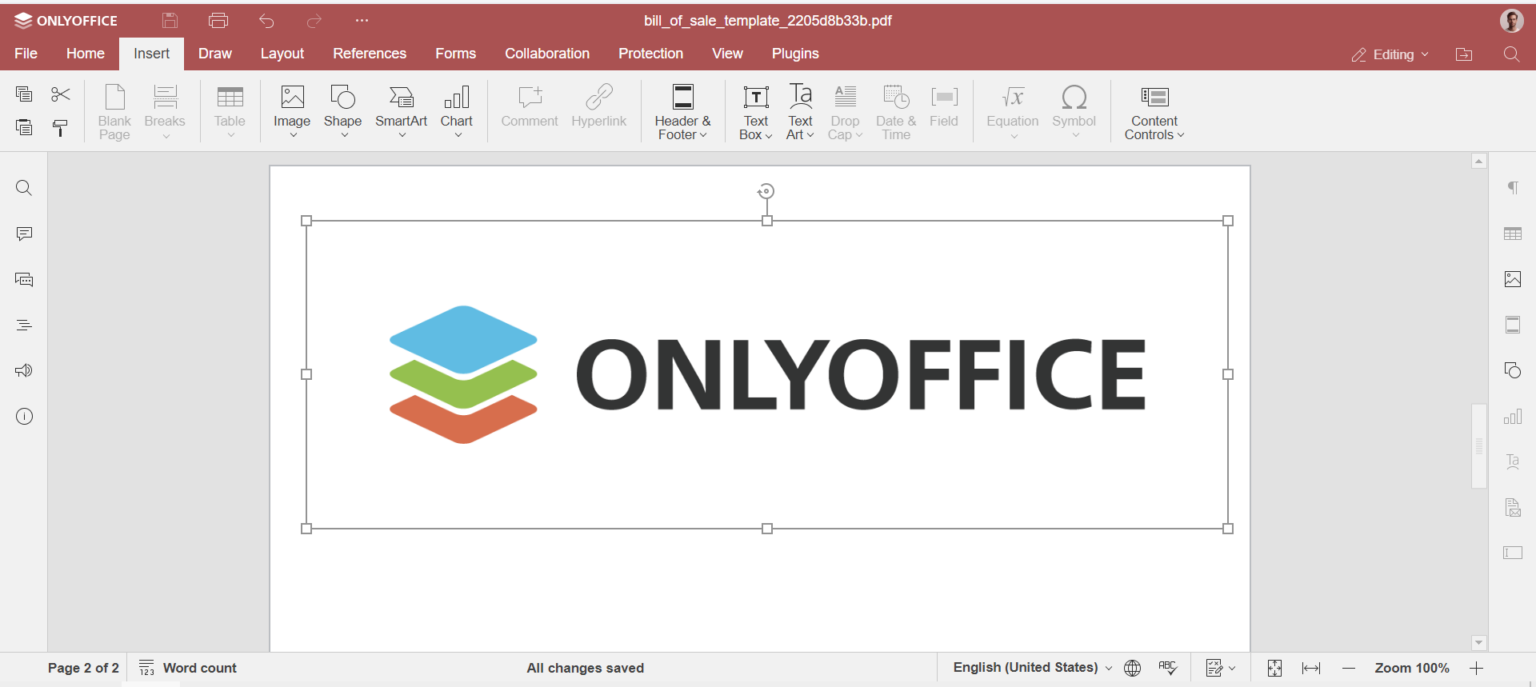Open Image settings in right sidebar
Image resolution: width=1536 pixels, height=687 pixels.
pos(1512,279)
